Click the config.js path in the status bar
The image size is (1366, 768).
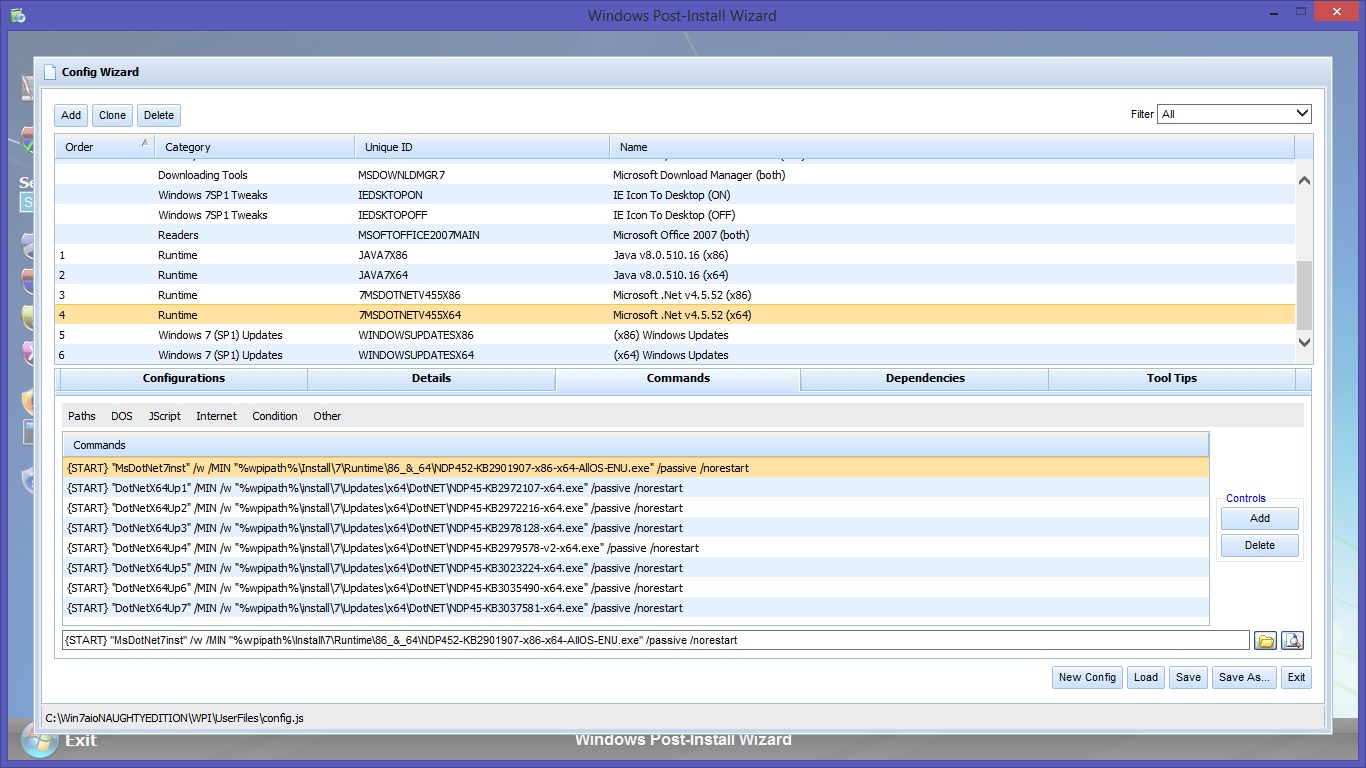tap(174, 718)
